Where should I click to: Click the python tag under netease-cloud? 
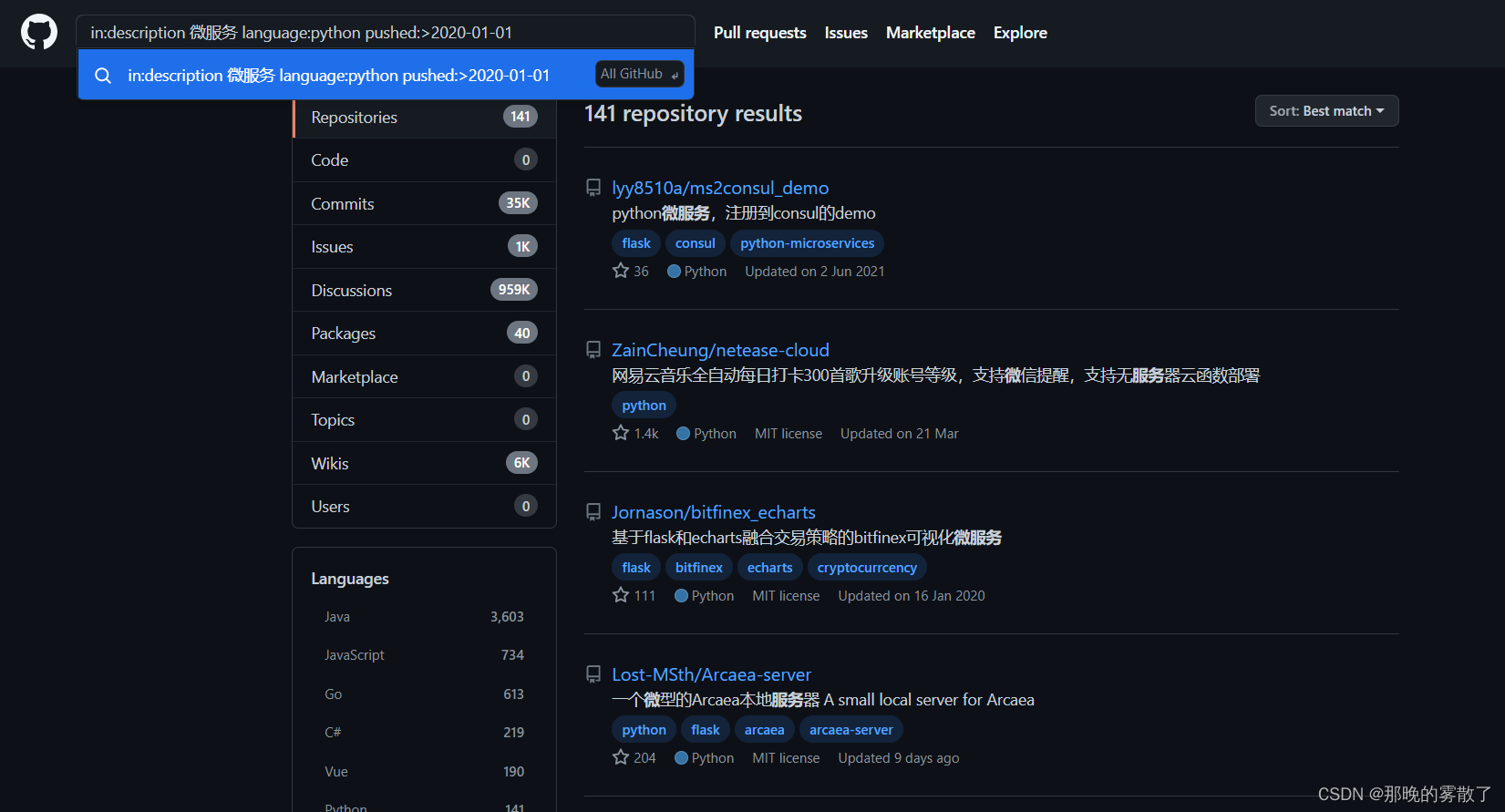pyautogui.click(x=644, y=406)
